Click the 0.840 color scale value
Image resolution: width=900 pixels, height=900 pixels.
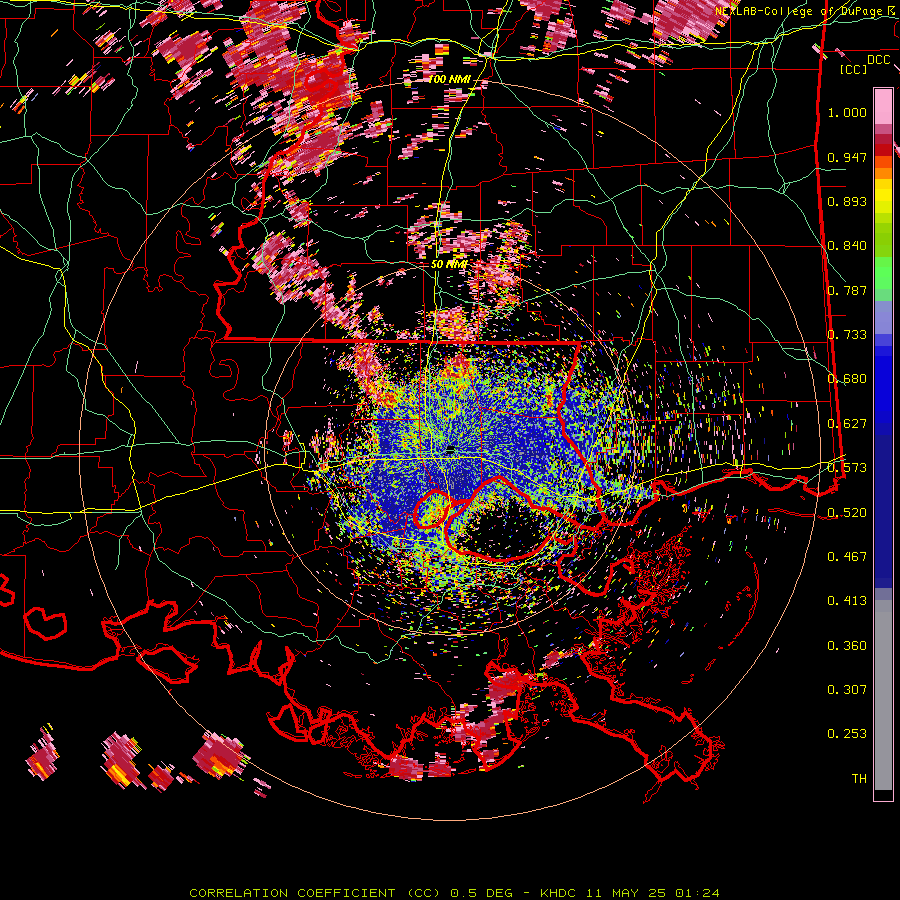[x=847, y=246]
